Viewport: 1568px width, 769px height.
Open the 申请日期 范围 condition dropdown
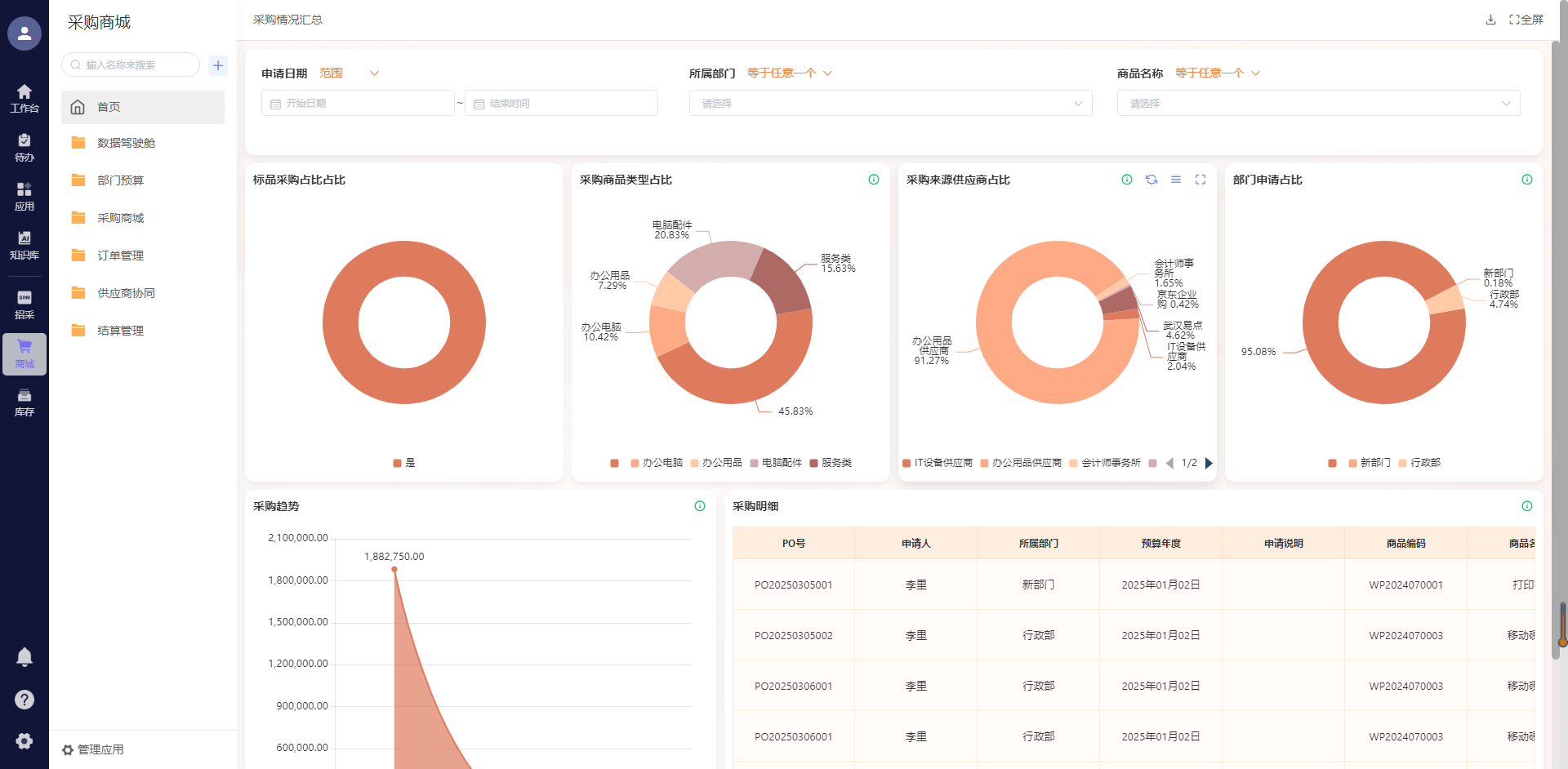tap(350, 73)
